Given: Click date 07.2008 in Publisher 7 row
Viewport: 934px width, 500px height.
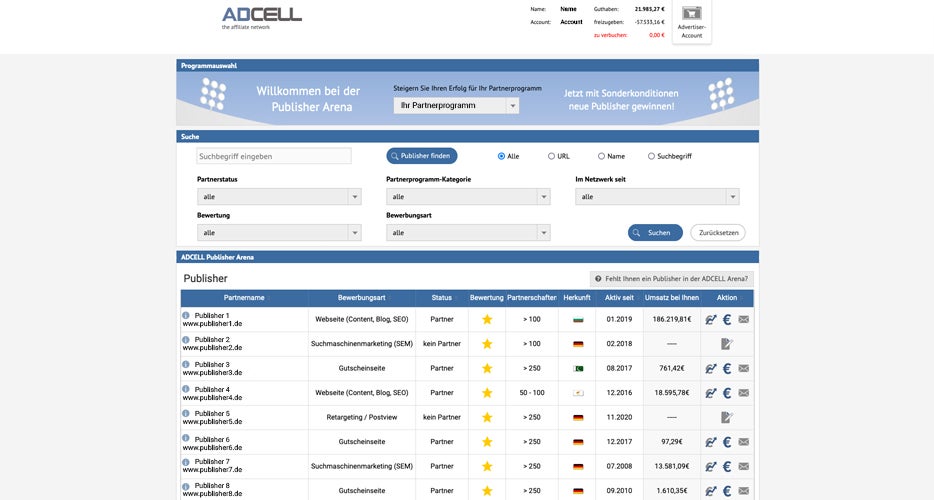Looking at the screenshot, I should point(619,466).
